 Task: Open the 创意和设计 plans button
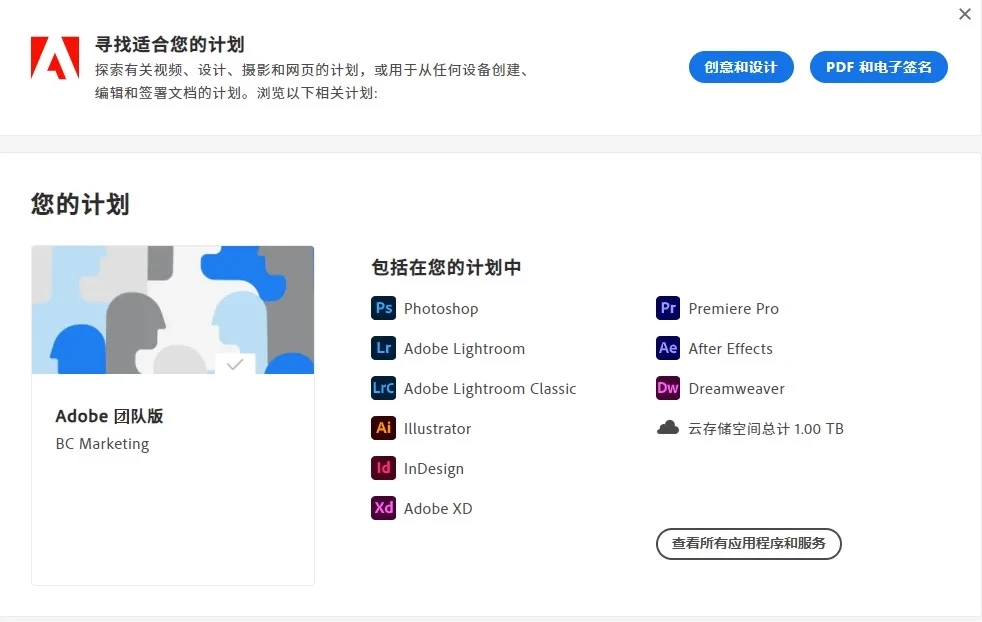pyautogui.click(x=741, y=67)
